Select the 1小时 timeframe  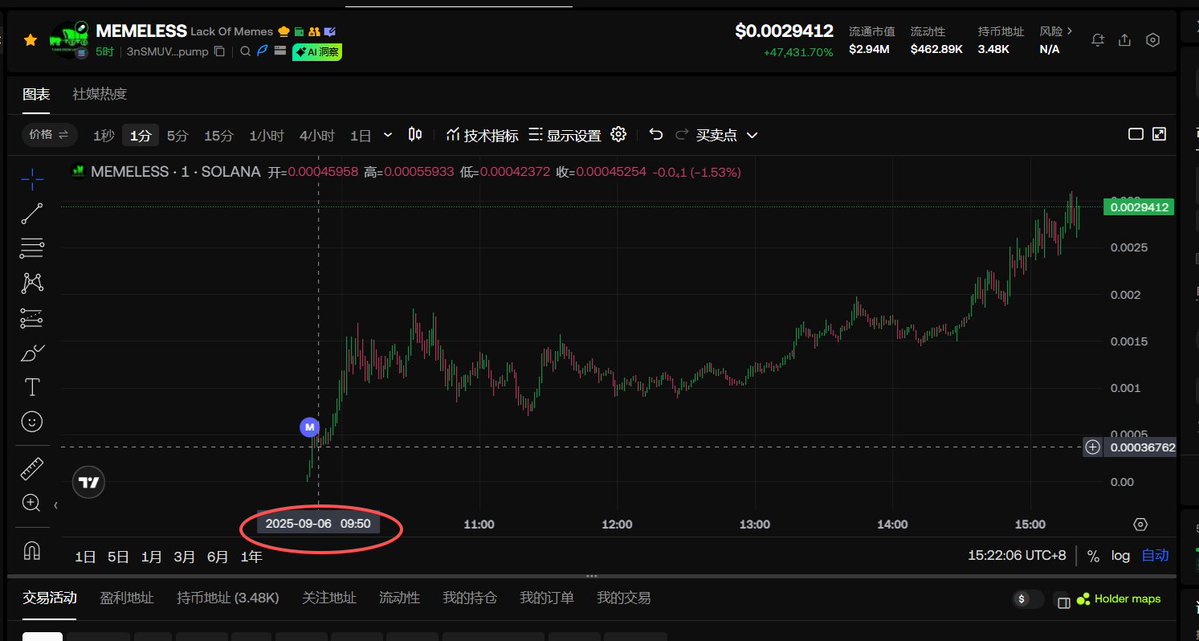[266, 135]
